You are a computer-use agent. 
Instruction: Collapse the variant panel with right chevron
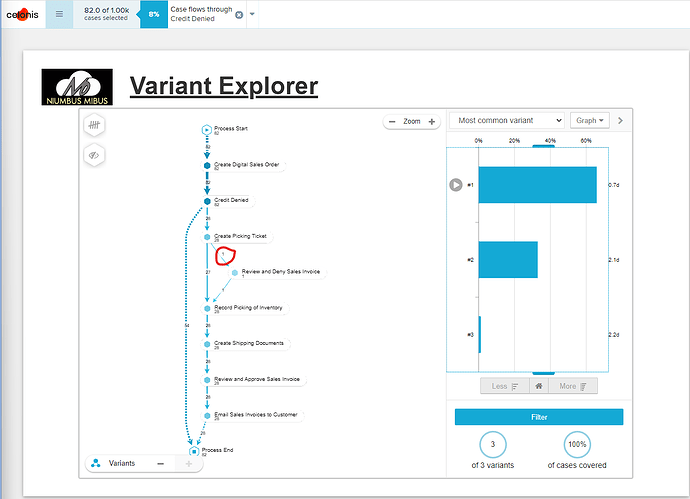[620, 120]
